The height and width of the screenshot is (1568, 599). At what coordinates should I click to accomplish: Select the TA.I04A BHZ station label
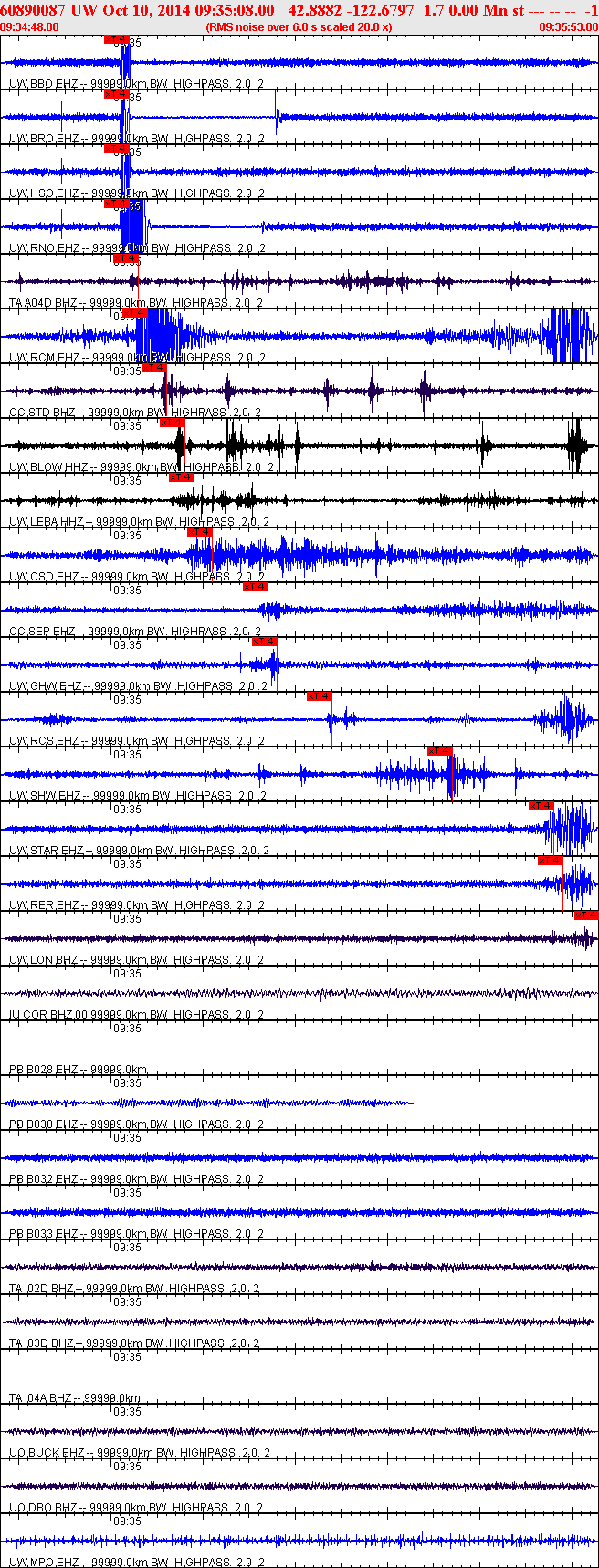(x=75, y=1398)
